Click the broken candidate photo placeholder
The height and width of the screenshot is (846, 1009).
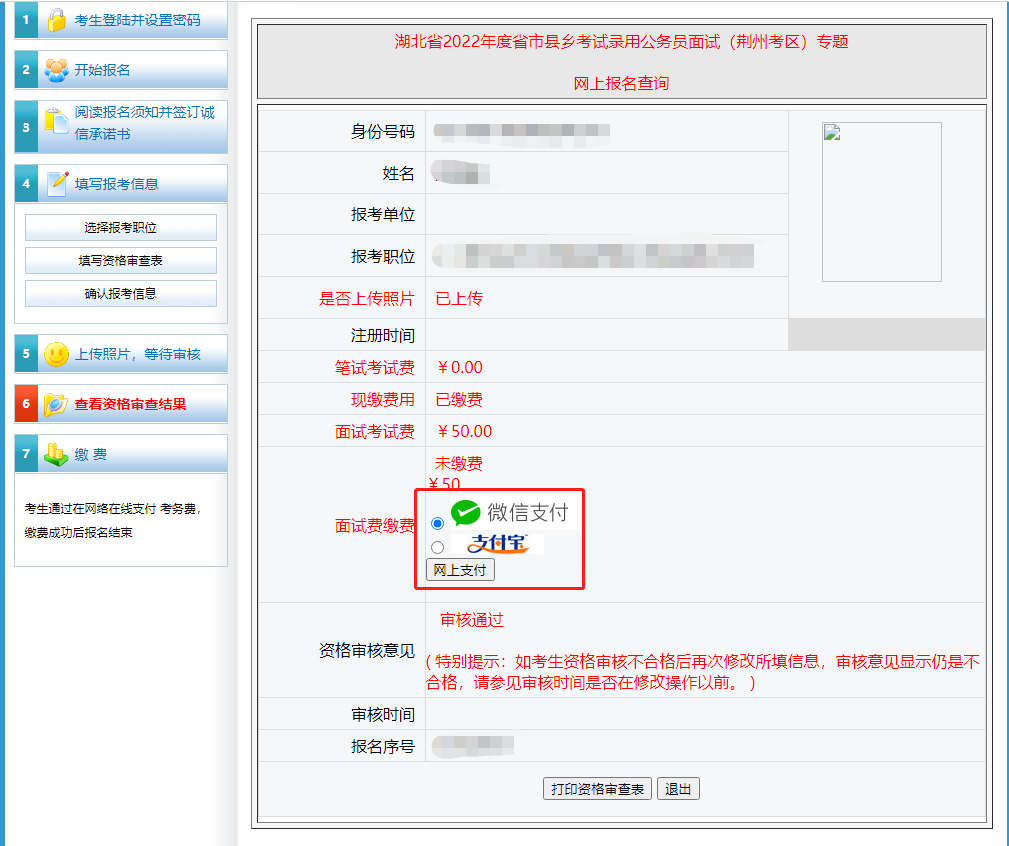[881, 201]
